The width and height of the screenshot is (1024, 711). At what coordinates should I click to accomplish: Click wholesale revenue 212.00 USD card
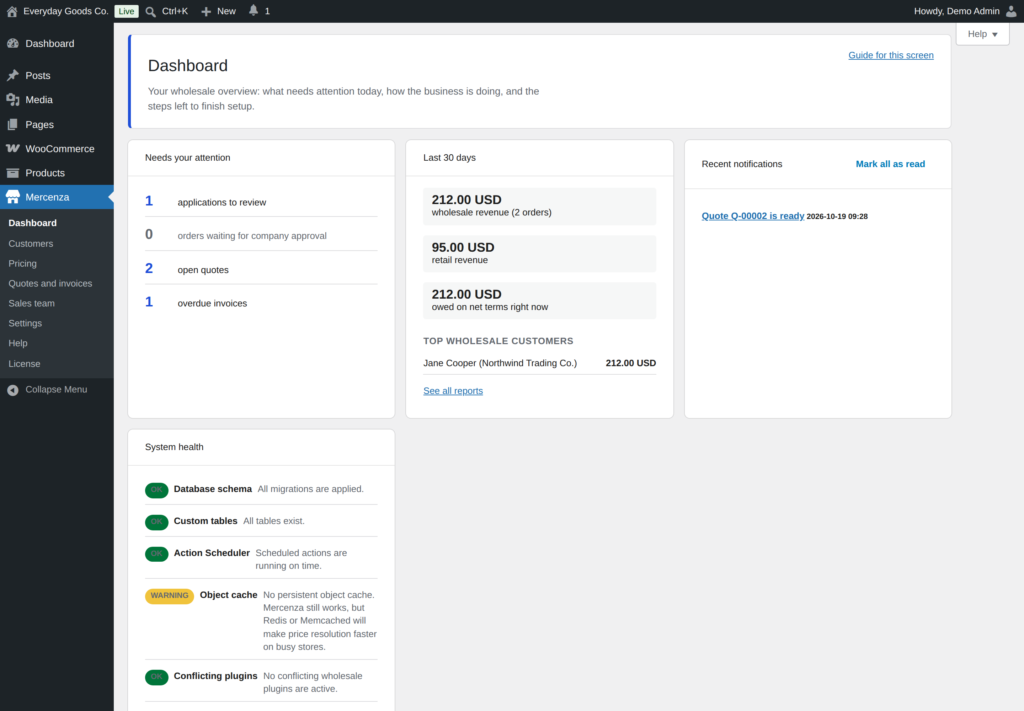(x=539, y=206)
